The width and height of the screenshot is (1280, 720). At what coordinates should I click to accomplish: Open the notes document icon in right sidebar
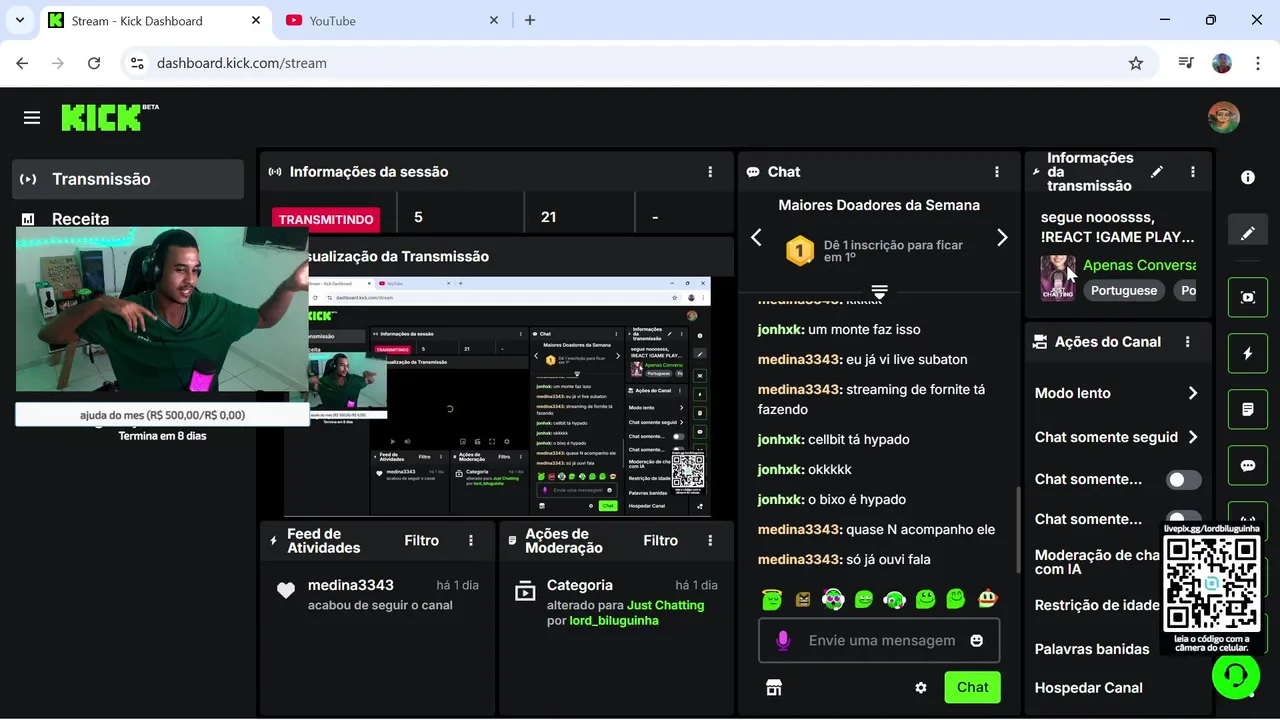click(1248, 409)
